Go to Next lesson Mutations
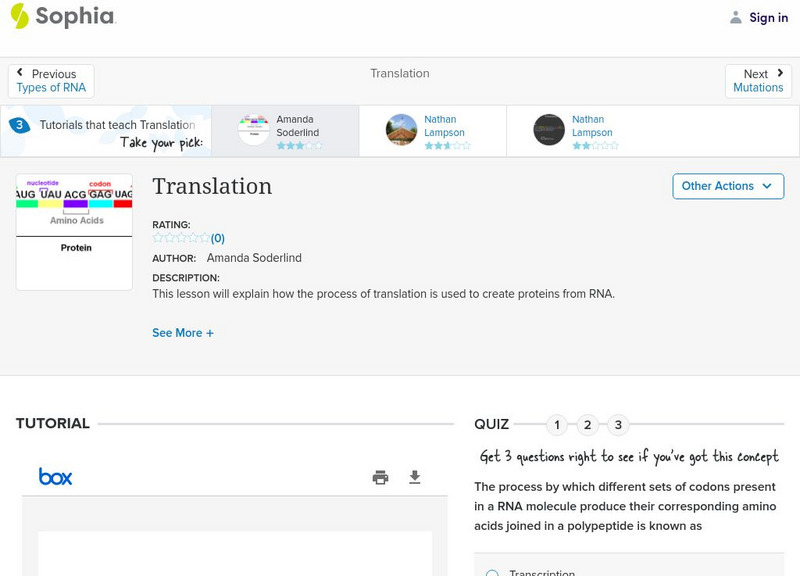This screenshot has height=576, width=800. tap(758, 81)
